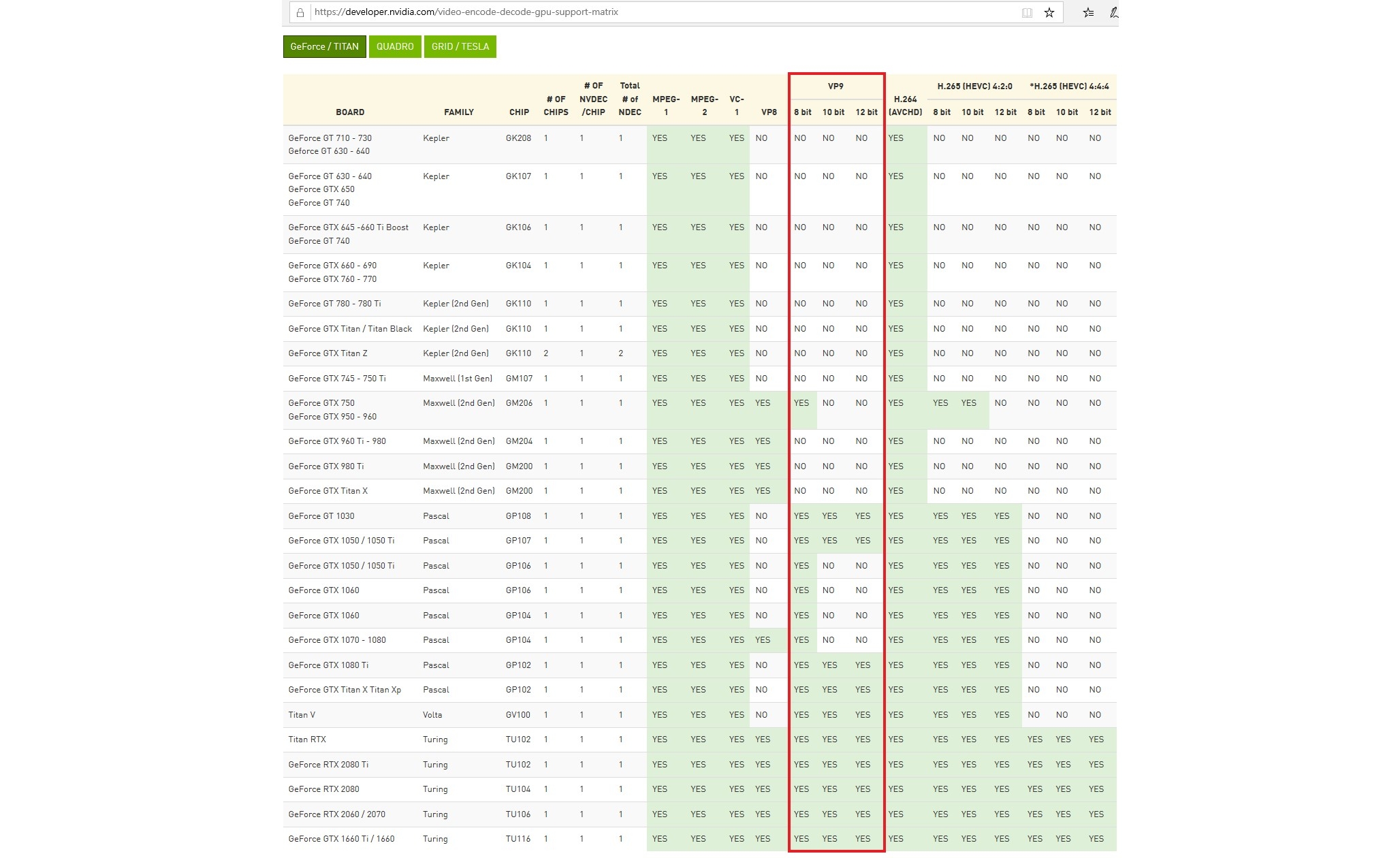Viewport: 1400px width, 858px height.
Task: Click the TU106 chip cell
Action: (518, 814)
